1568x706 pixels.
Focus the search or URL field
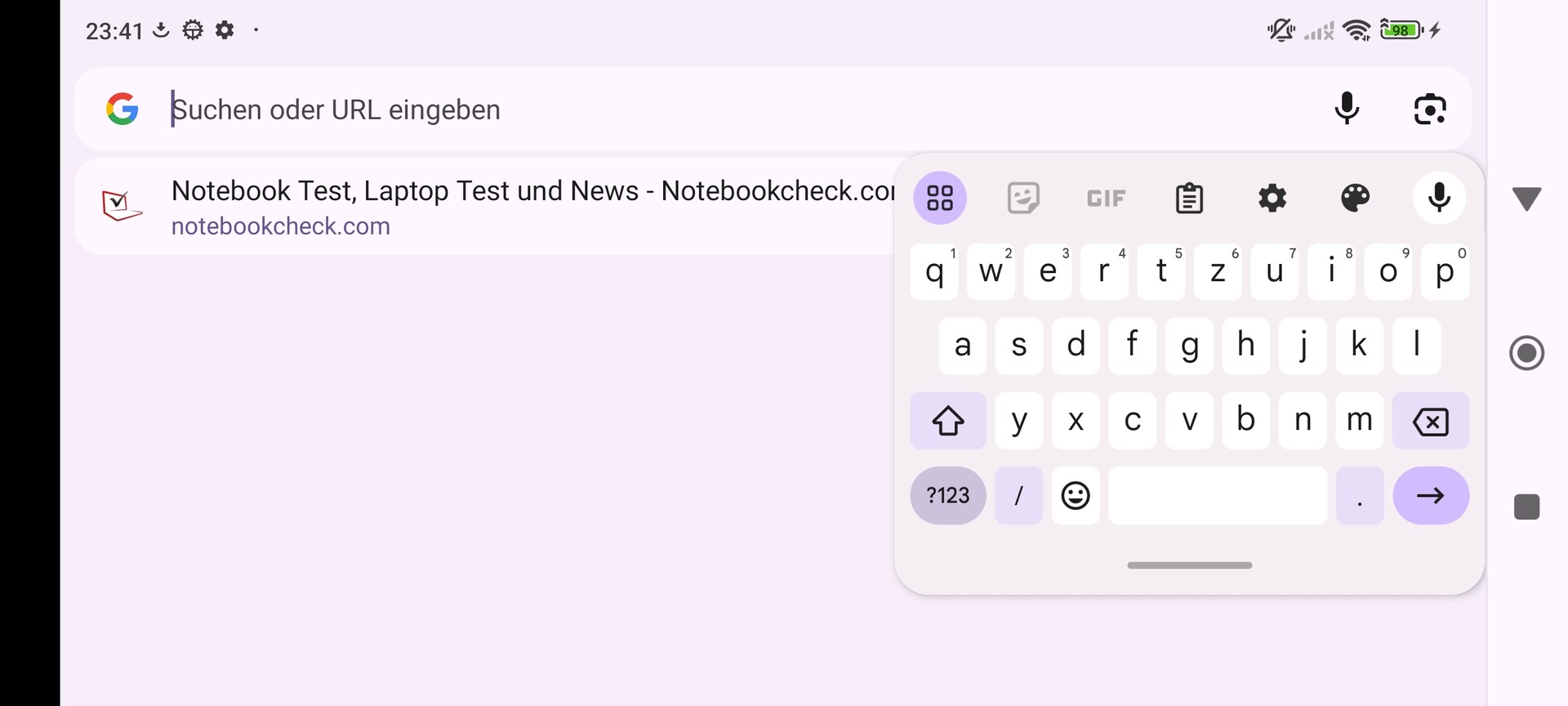tap(735, 109)
